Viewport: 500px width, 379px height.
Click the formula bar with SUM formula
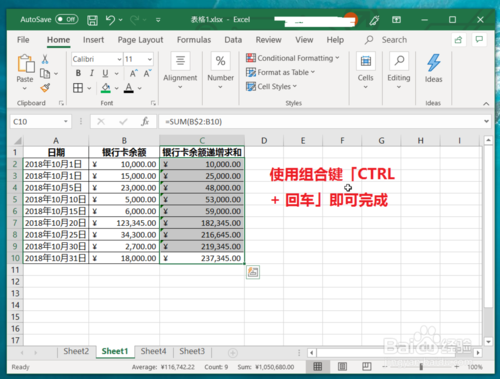(x=320, y=122)
